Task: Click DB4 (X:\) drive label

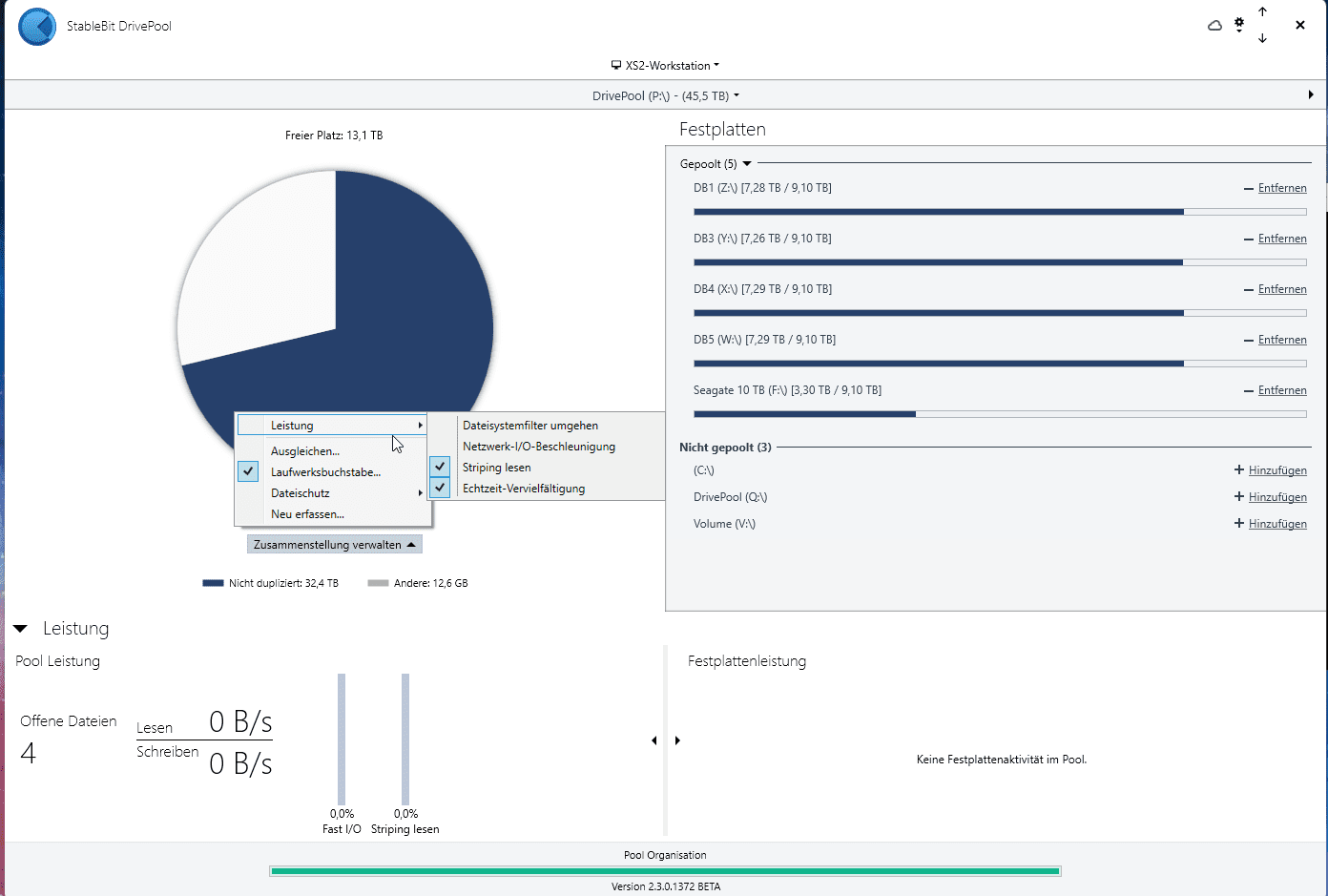Action: click(x=762, y=289)
